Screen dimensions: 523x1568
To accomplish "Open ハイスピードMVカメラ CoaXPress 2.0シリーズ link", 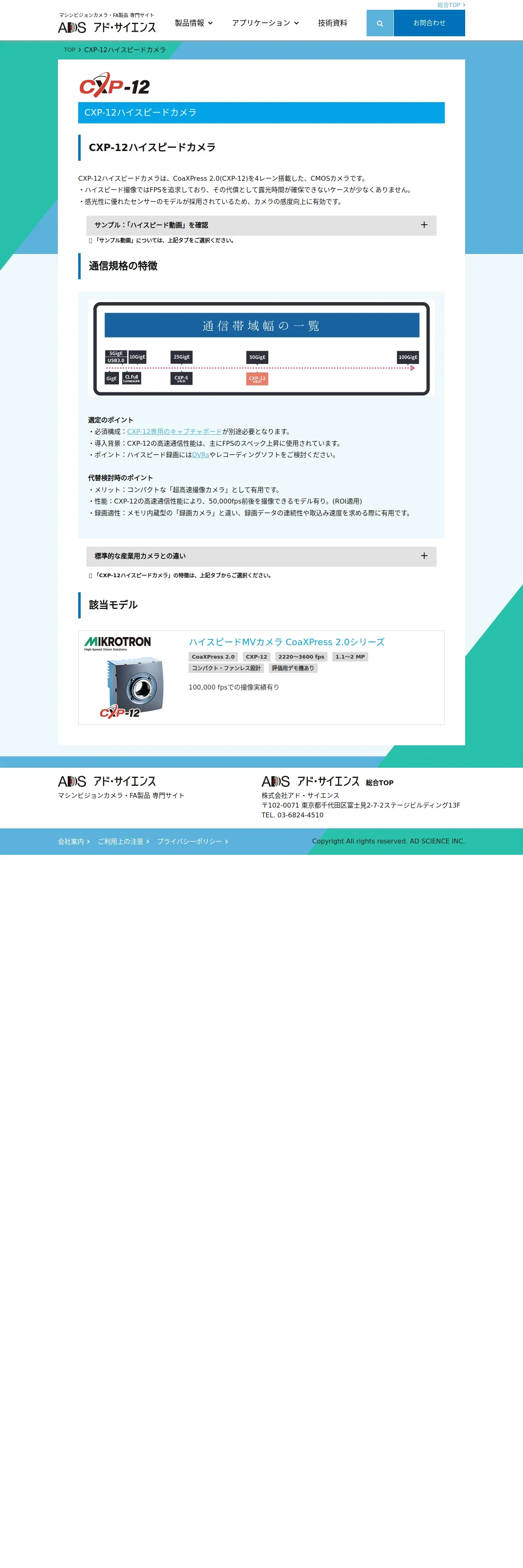I will pyautogui.click(x=286, y=642).
